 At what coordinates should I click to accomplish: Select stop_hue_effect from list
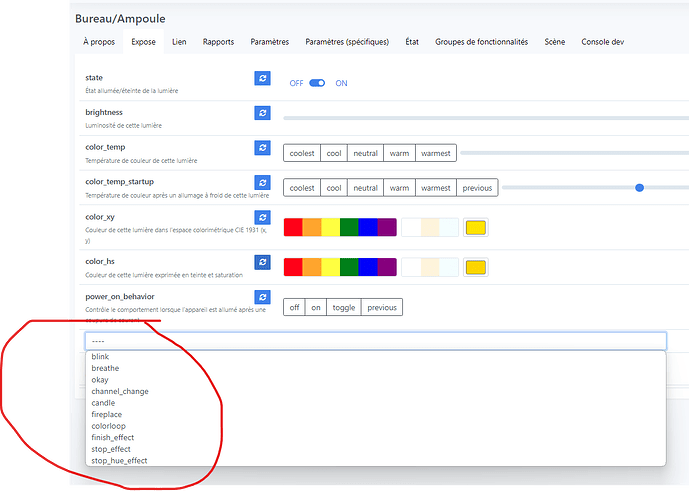point(376,461)
